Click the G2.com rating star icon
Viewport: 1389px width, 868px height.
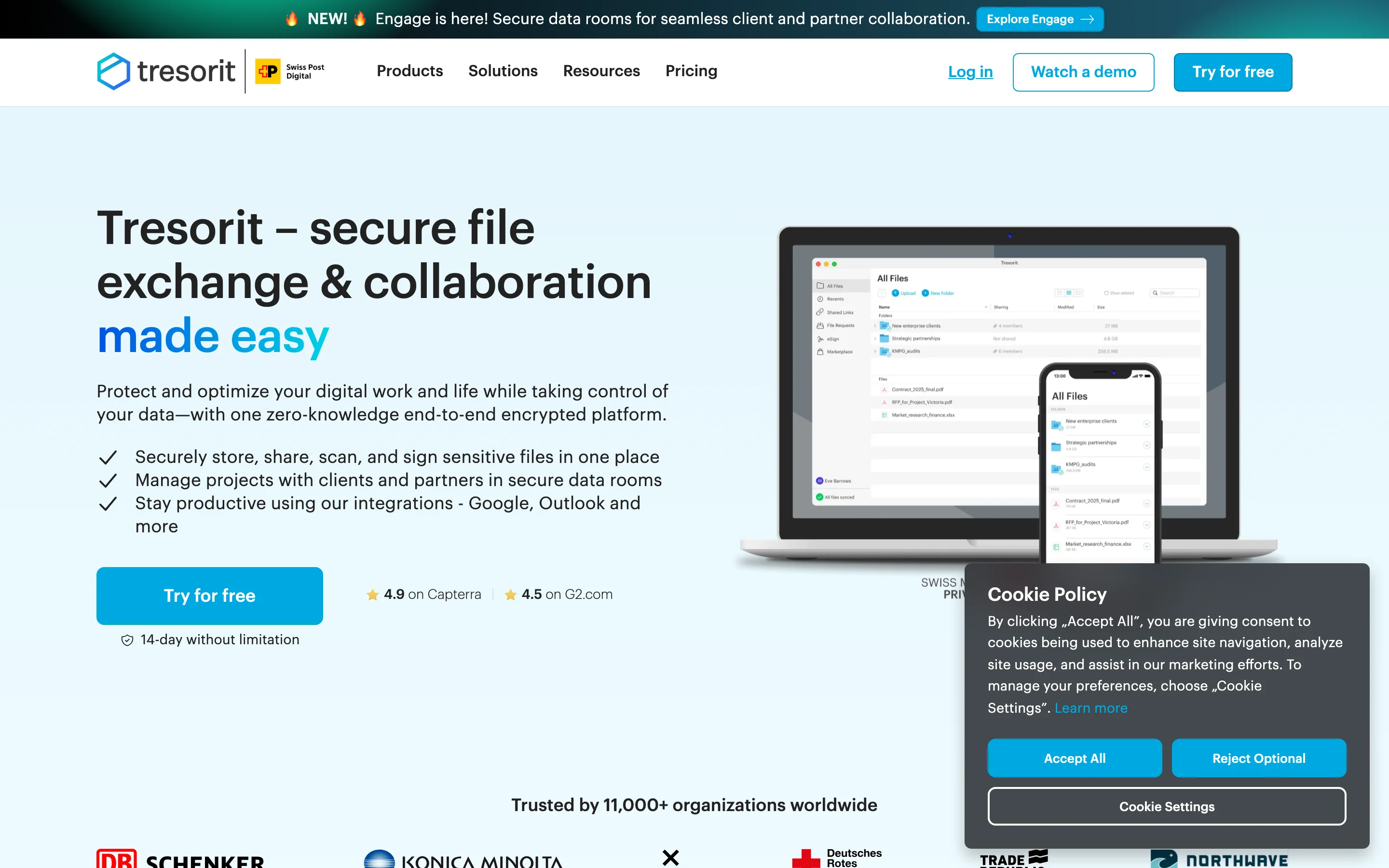[x=510, y=595]
